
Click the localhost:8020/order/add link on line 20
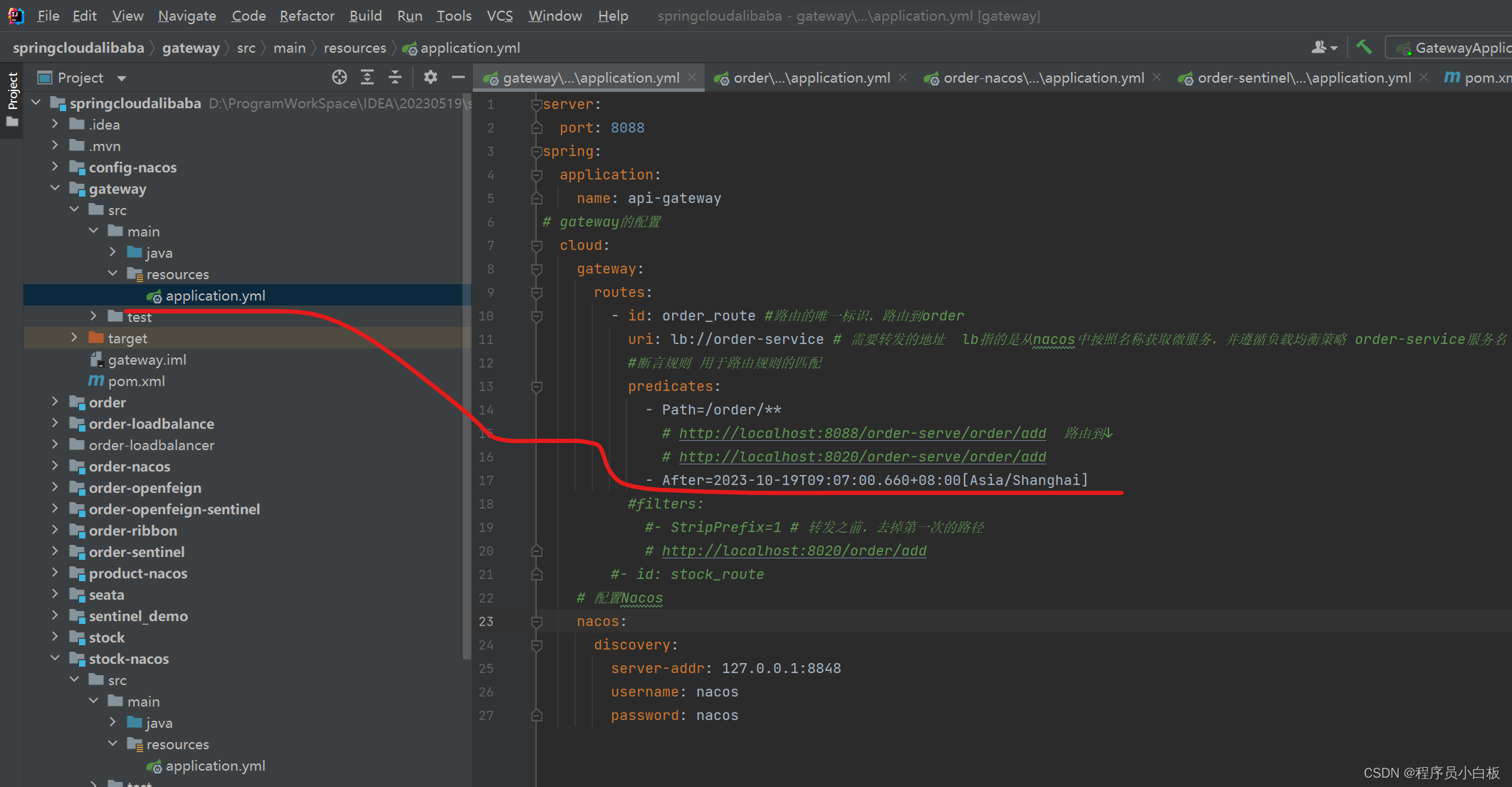794,551
